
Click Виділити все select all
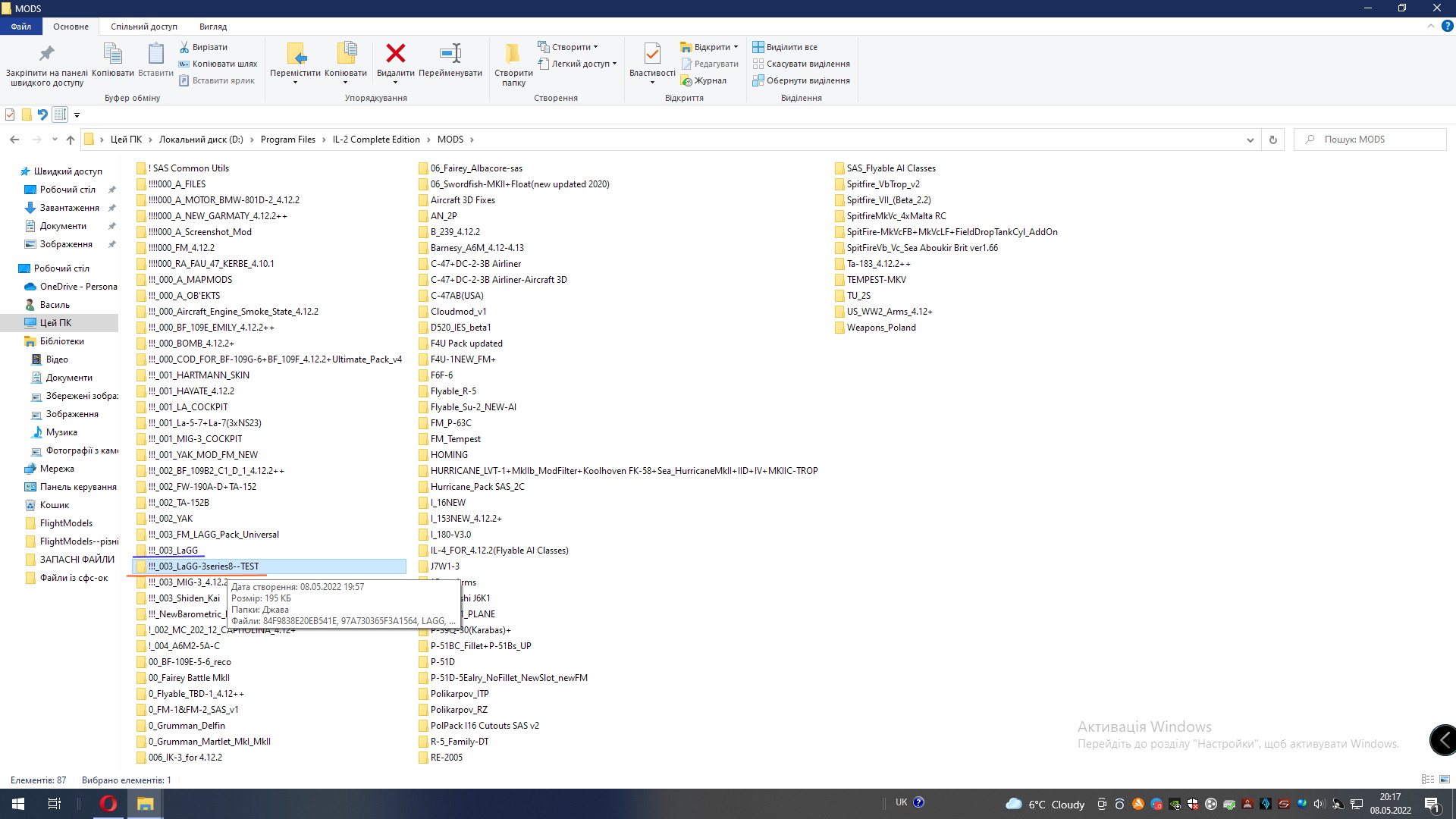tap(785, 47)
